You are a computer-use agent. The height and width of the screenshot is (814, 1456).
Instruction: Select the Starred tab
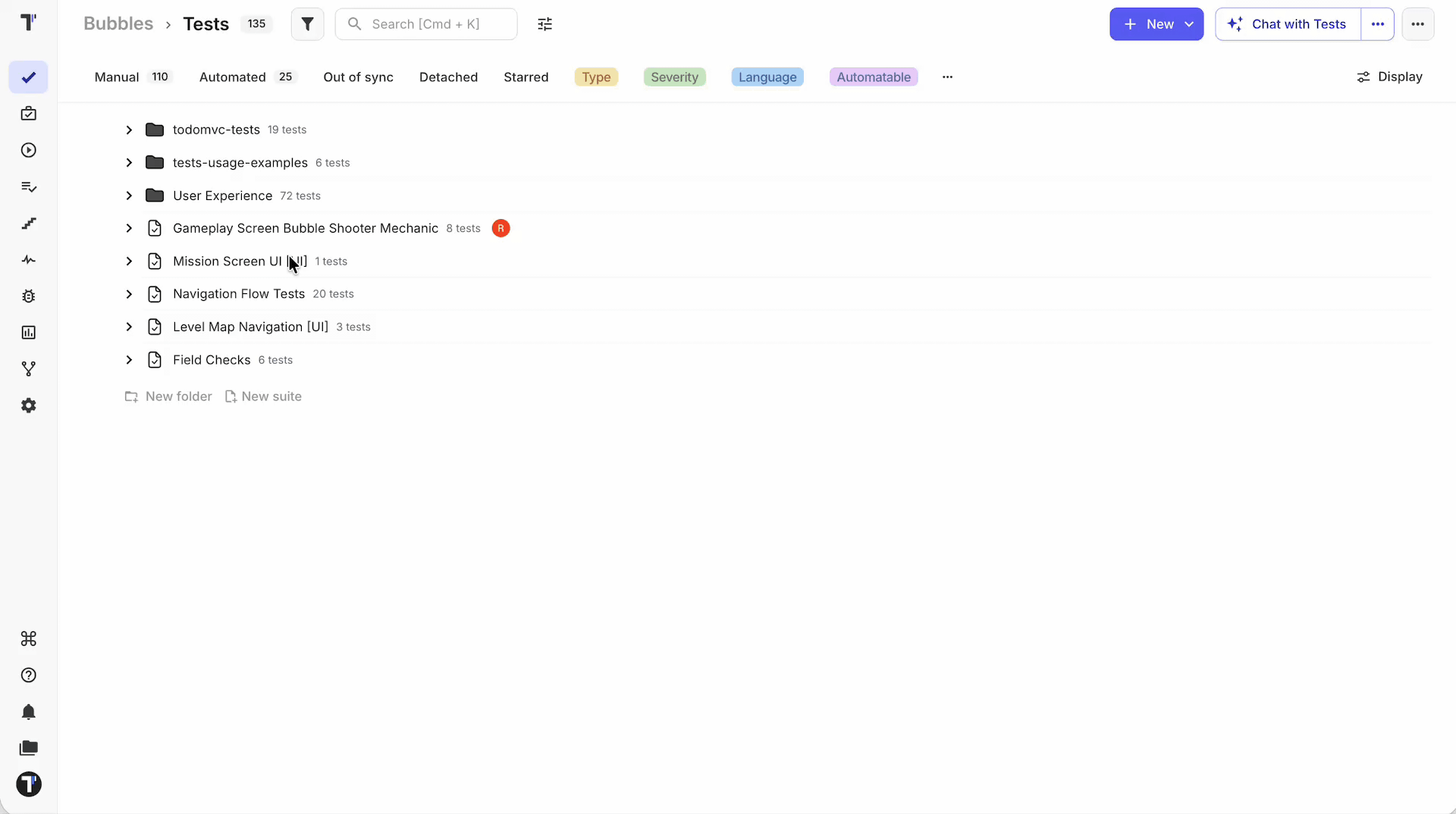[x=526, y=77]
